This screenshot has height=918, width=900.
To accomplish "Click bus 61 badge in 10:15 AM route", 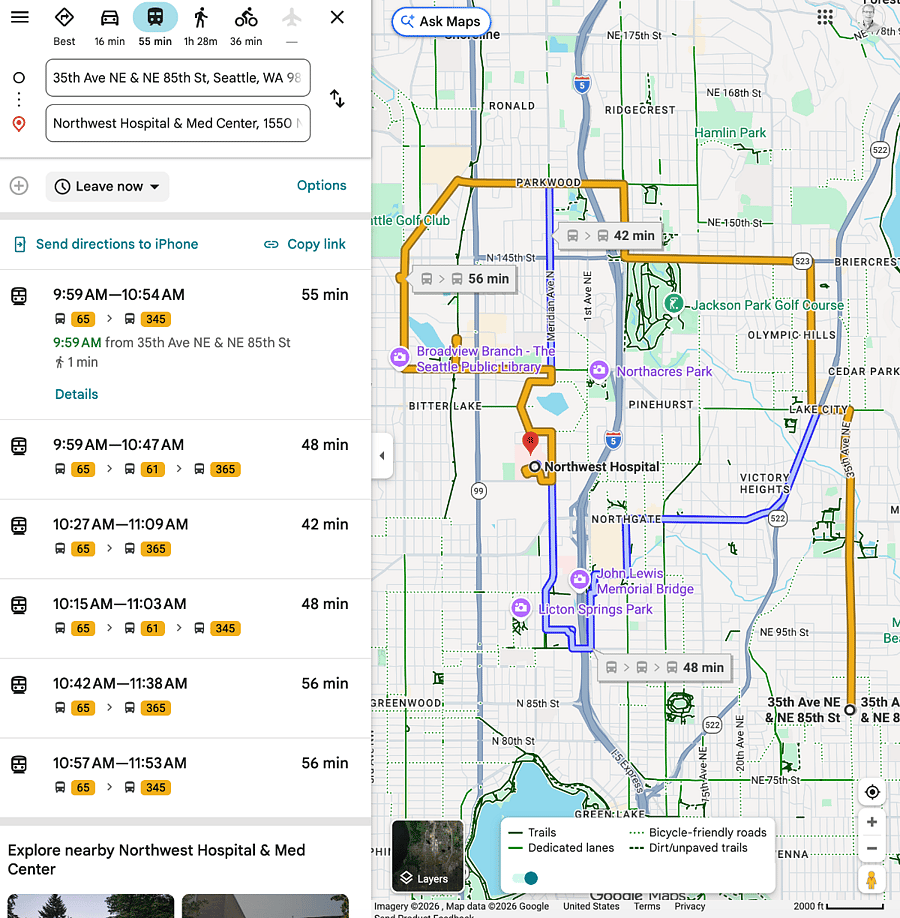I will click(152, 628).
